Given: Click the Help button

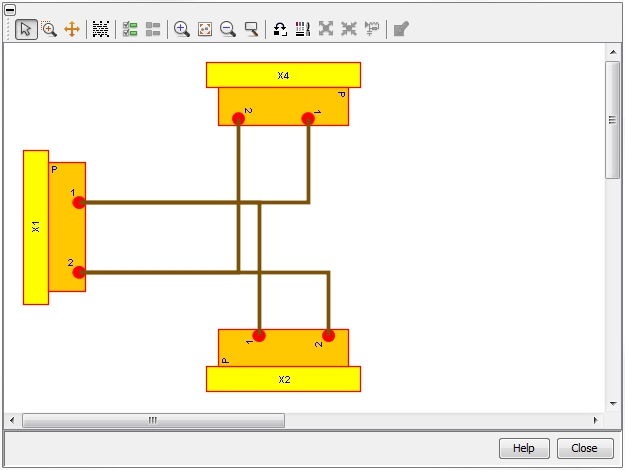Looking at the screenshot, I should 524,448.
